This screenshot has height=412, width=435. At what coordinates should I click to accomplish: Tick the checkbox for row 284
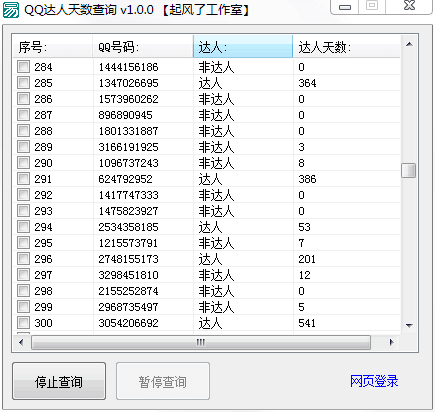[x=24, y=67]
